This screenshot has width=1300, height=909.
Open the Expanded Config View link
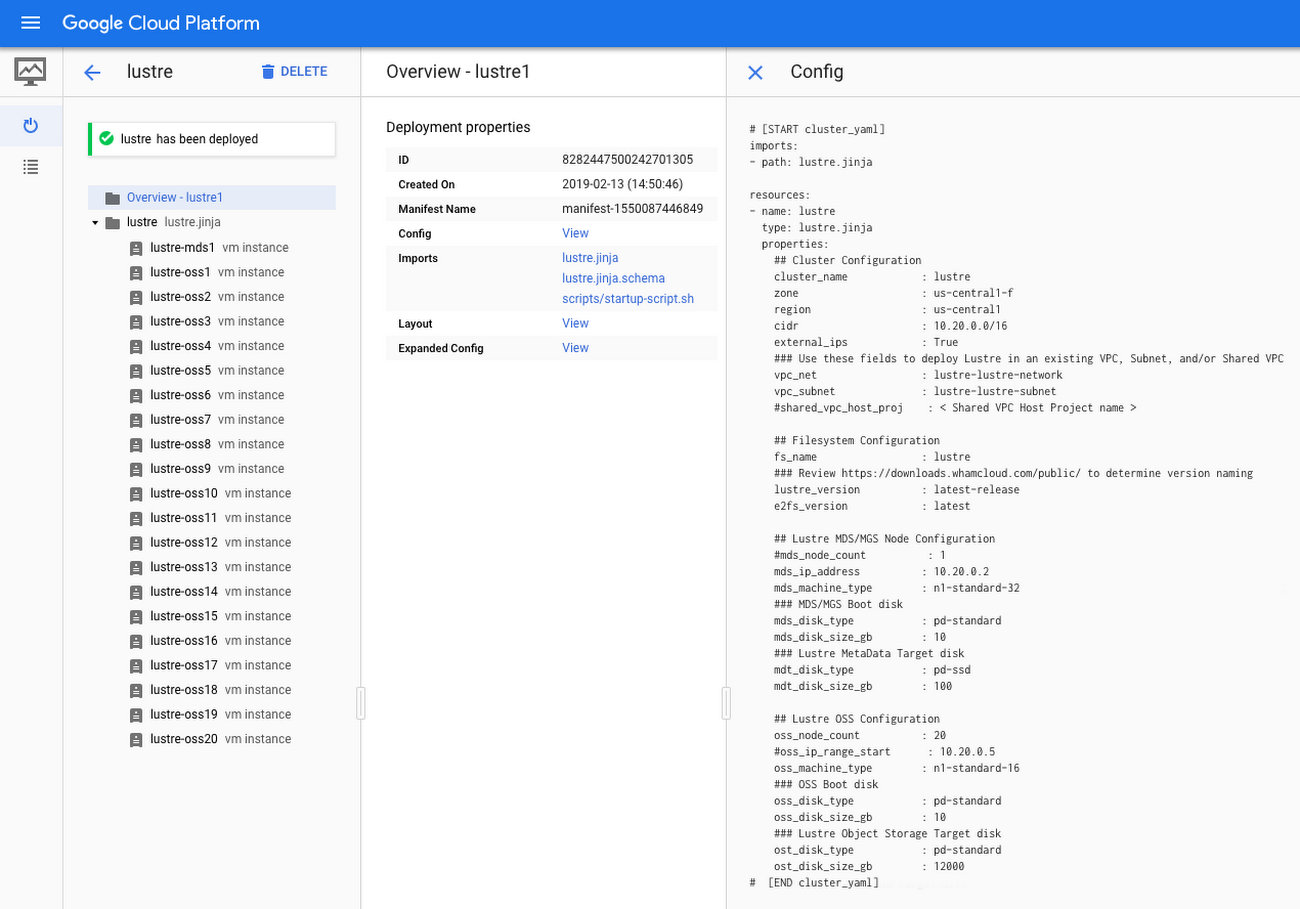(x=575, y=348)
